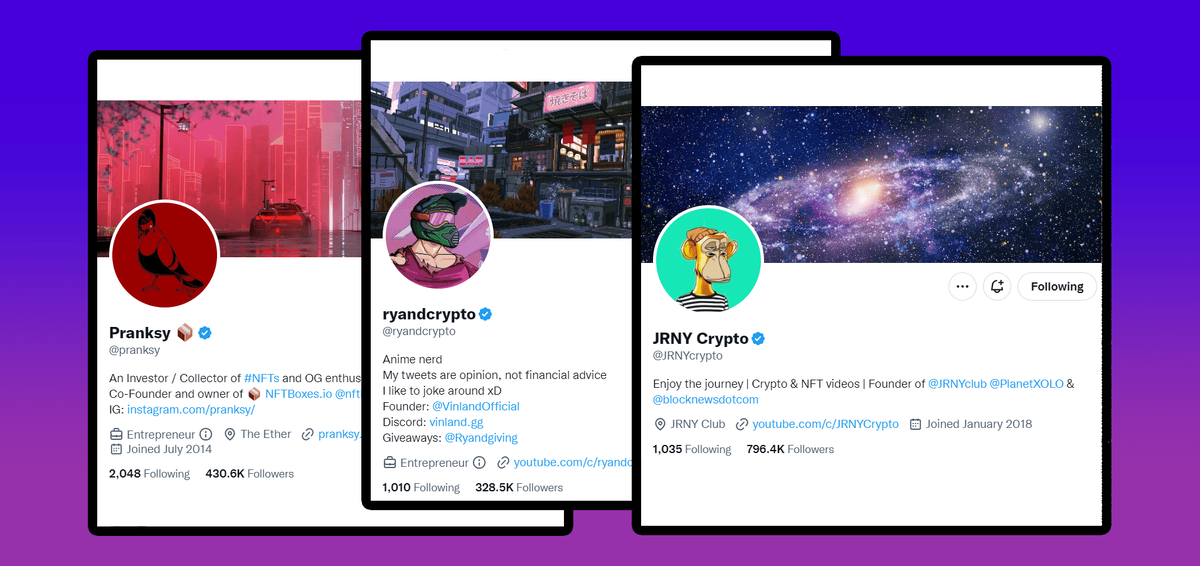The image size is (1200, 566).
Task: Open instagram.com/pranksy/ link
Action: click(191, 410)
